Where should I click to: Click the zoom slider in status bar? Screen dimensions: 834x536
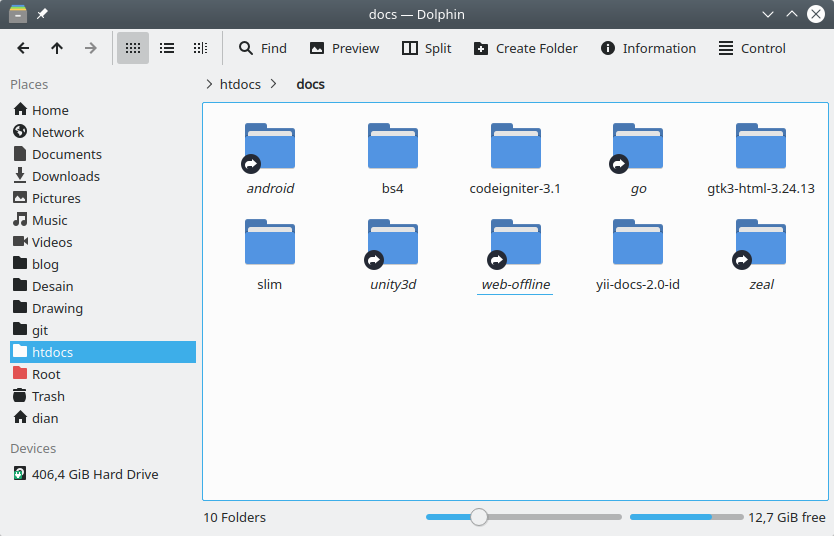point(479,517)
